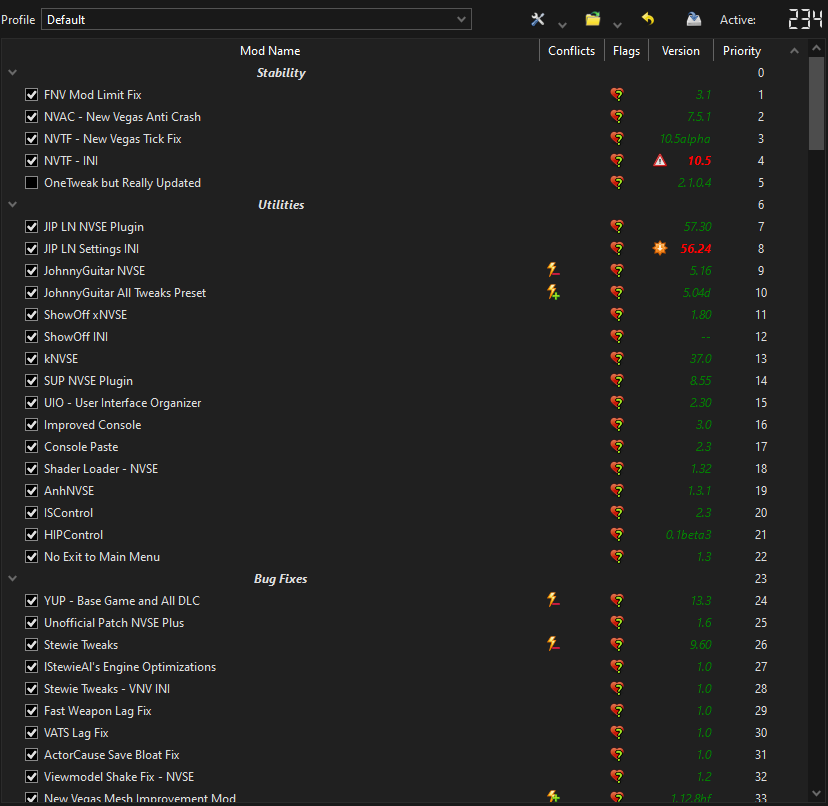Uncheck Fast Weapon Lag Fix

coord(32,711)
